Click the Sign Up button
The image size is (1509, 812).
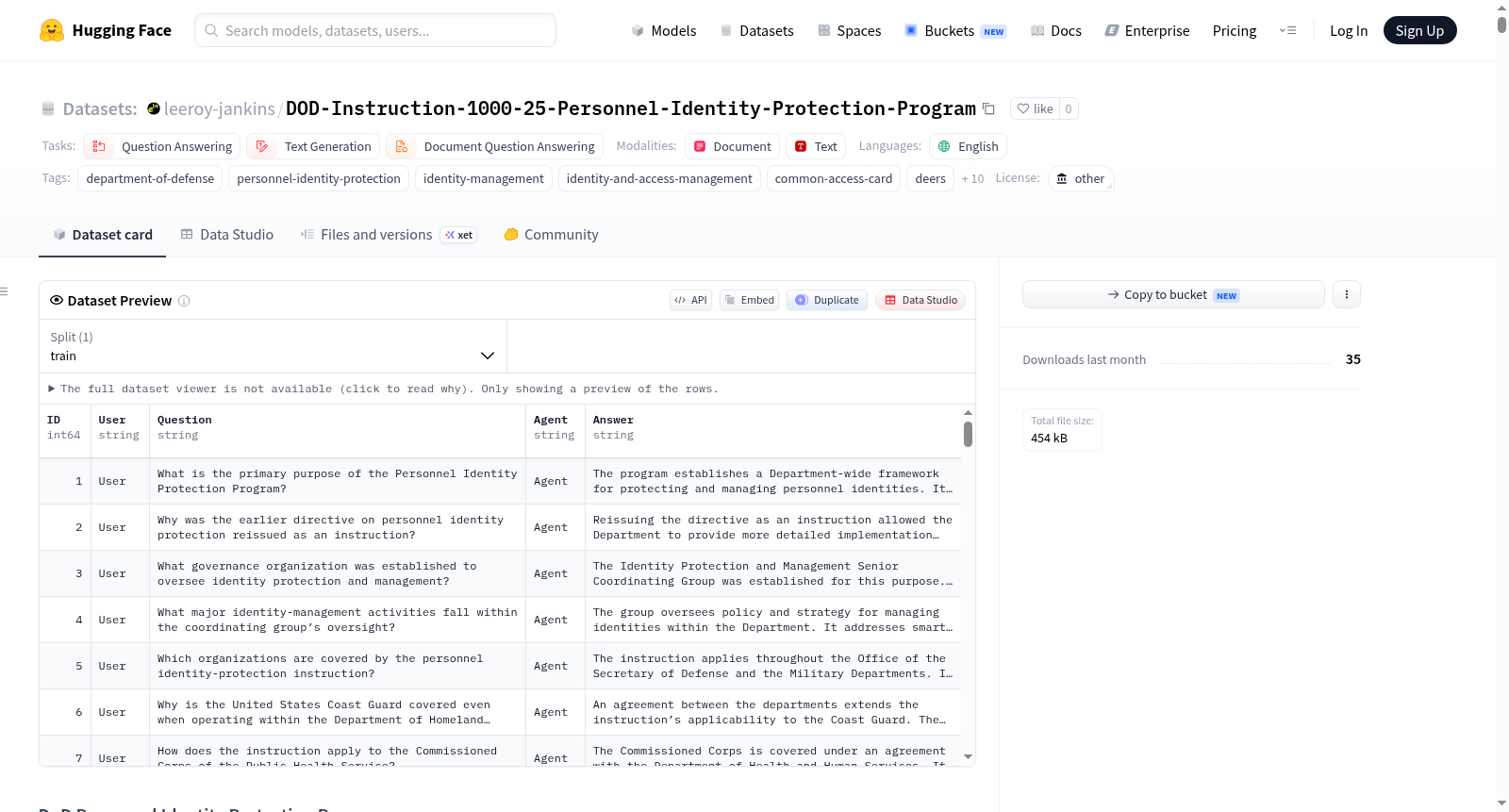(x=1419, y=30)
